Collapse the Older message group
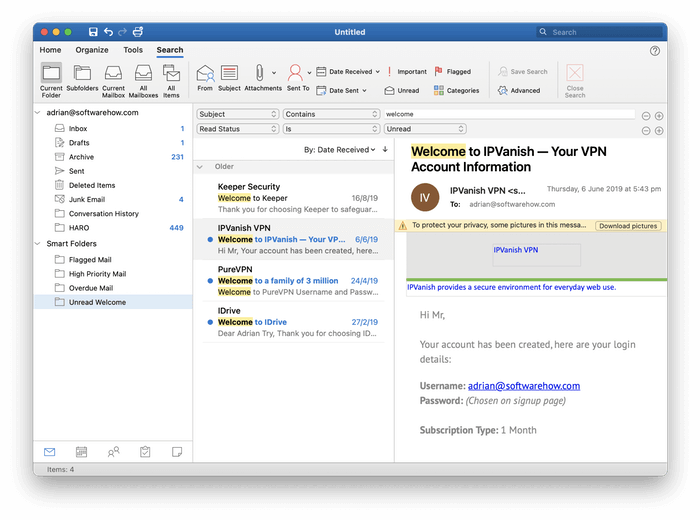The image size is (700, 520). tap(200, 167)
